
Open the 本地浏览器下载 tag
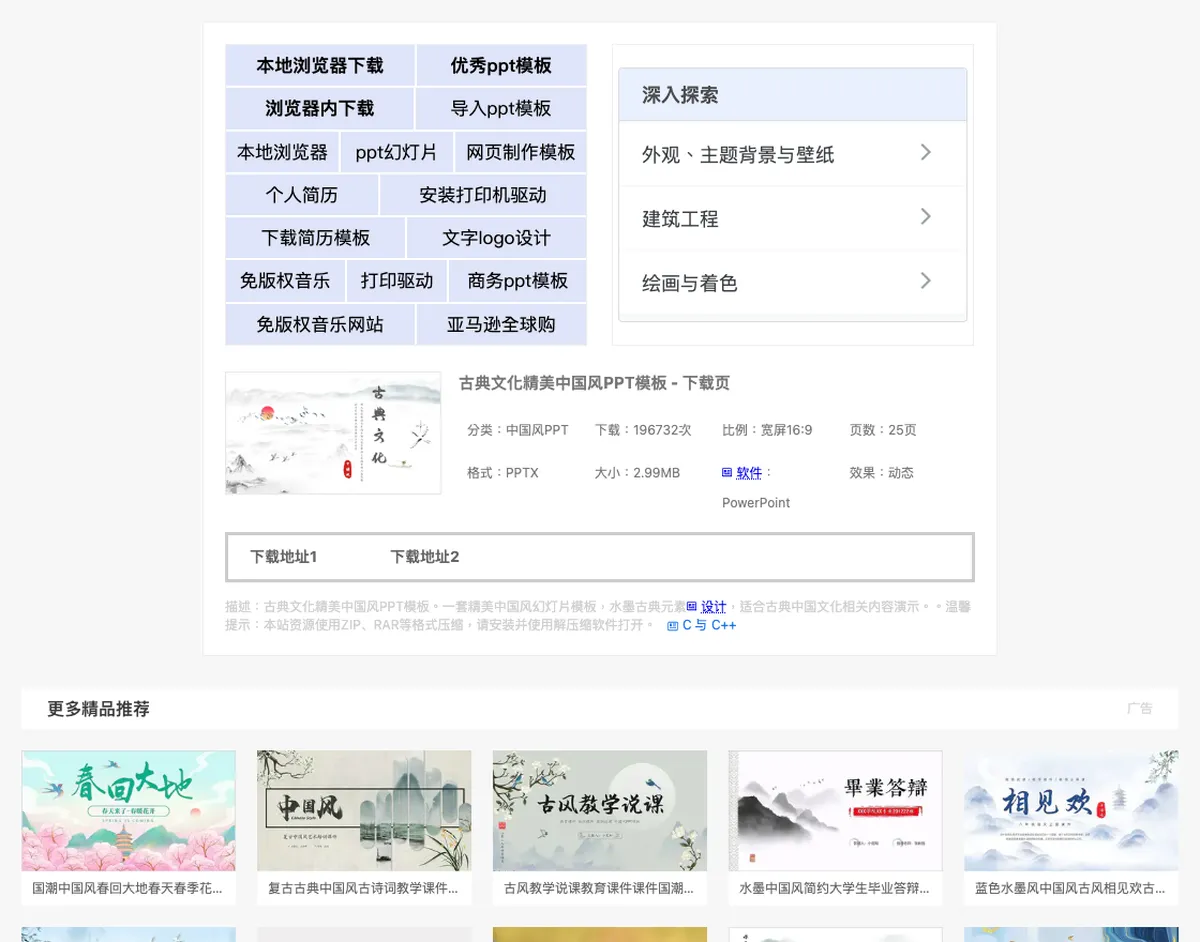click(320, 65)
